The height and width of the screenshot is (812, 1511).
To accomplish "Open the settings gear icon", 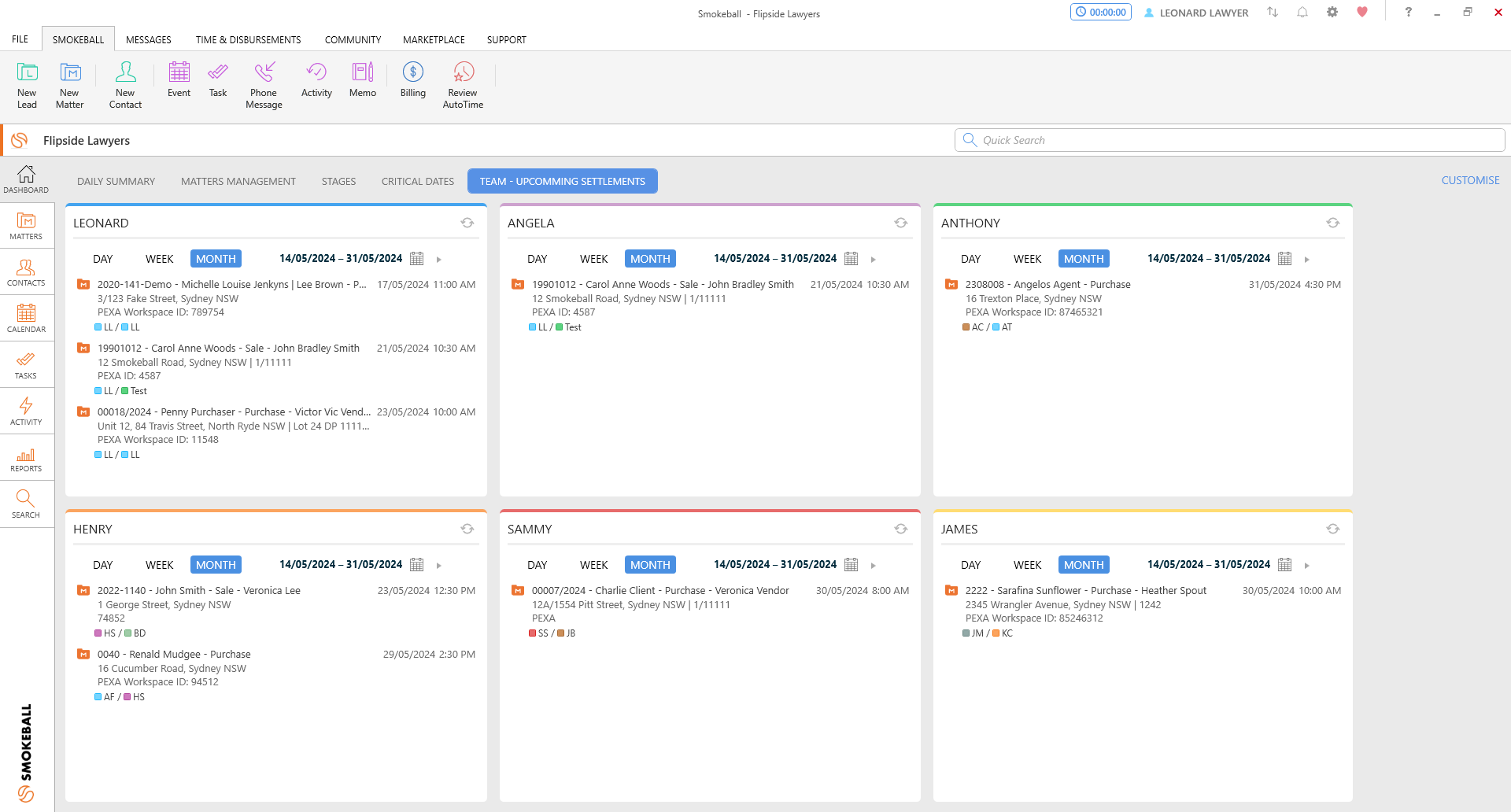I will [1332, 13].
